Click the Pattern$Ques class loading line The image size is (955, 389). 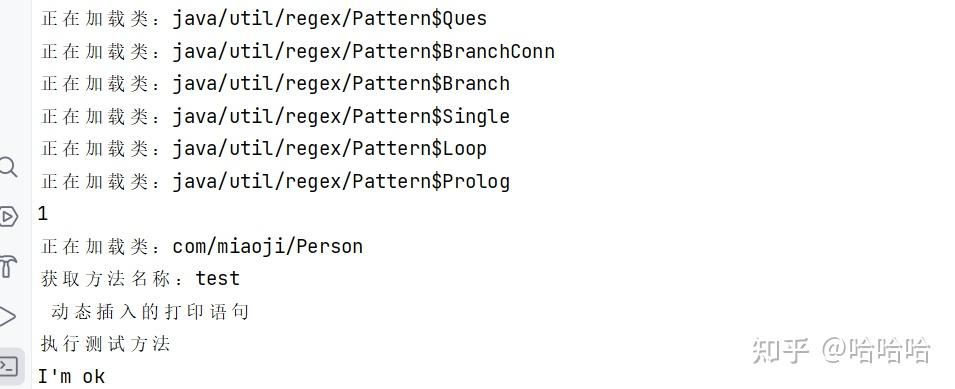(264, 19)
